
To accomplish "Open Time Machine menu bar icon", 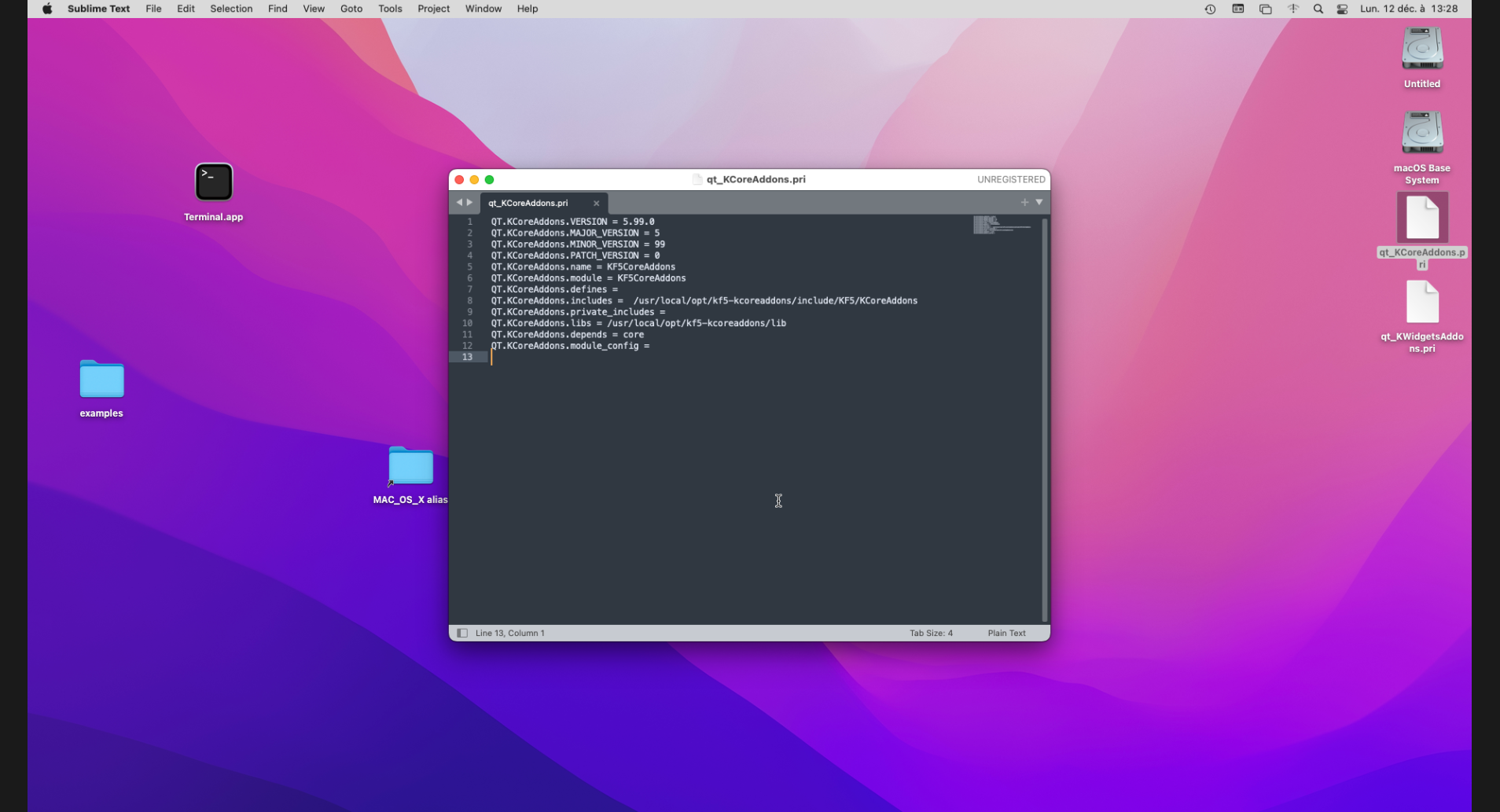I will [1210, 9].
